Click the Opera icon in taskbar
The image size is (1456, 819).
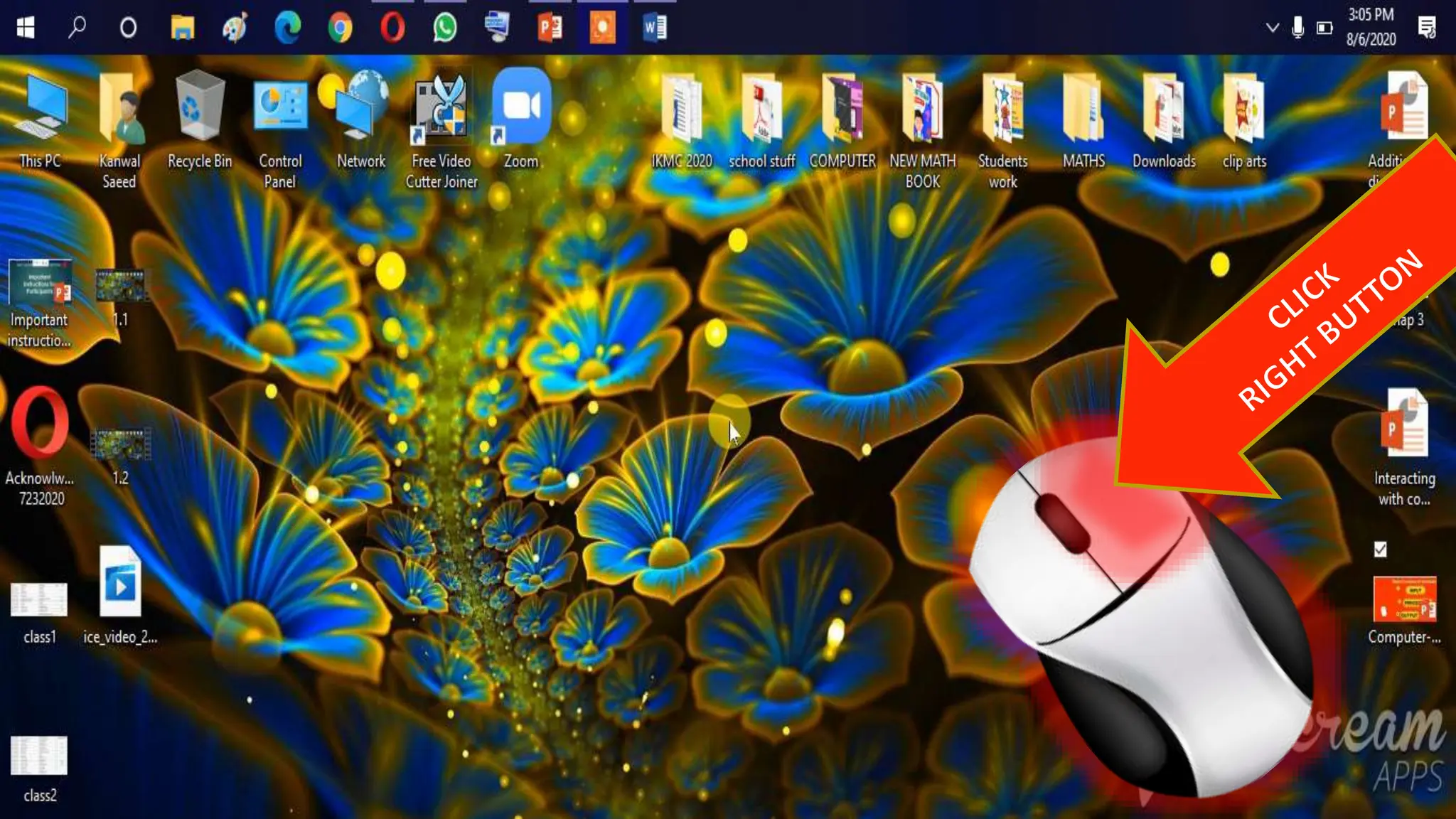392,28
